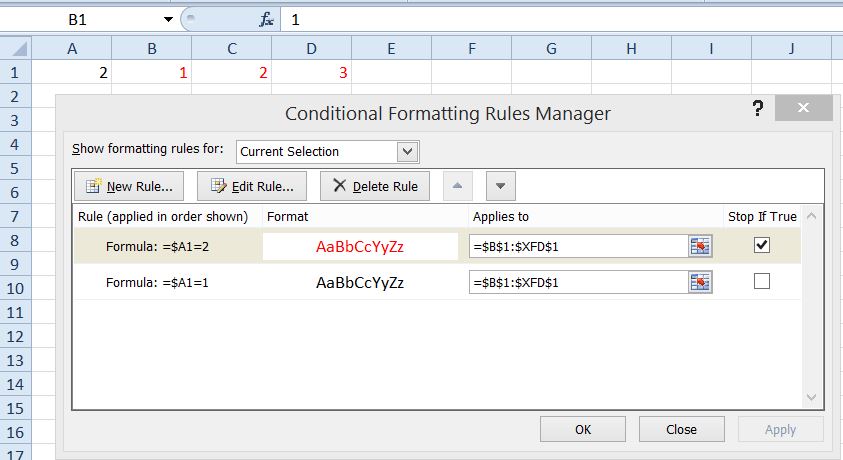Click New Rule button
Viewport: 843px width, 460px height.
(129, 186)
